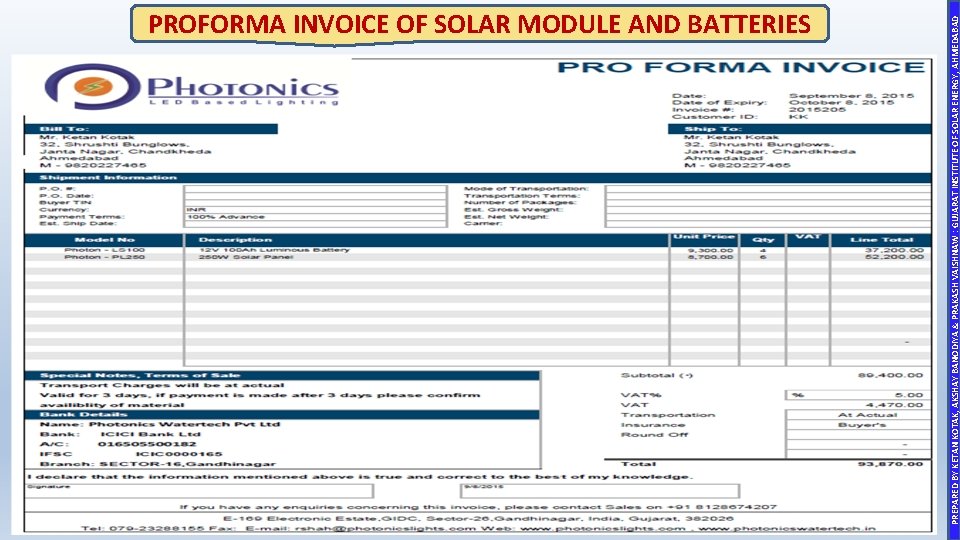The image size is (960, 540).
Task: Click the E-169 Electronic Estate address line
Action: point(478,519)
